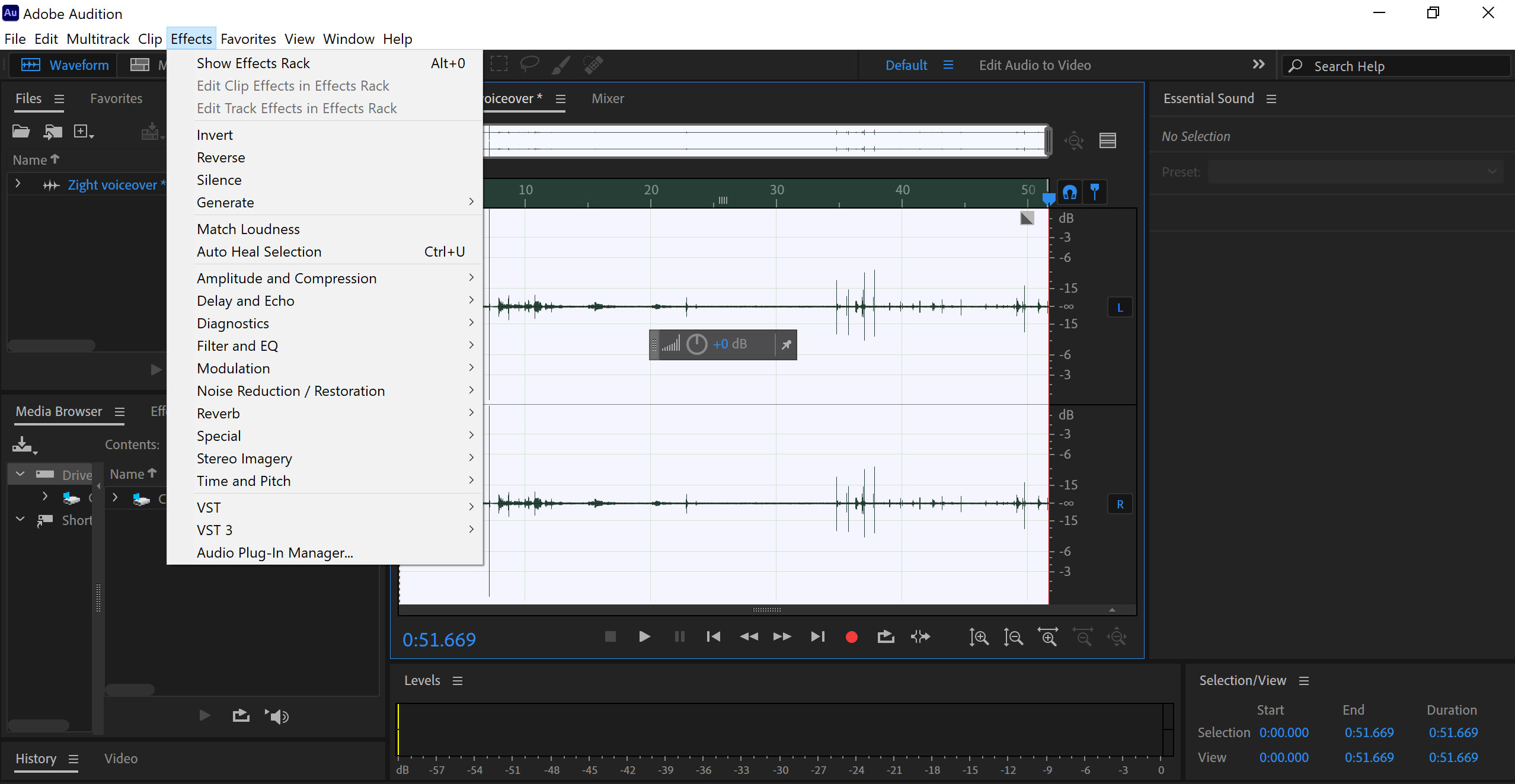1515x784 pixels.
Task: Click the Import File icon in Files panel
Action: [53, 132]
